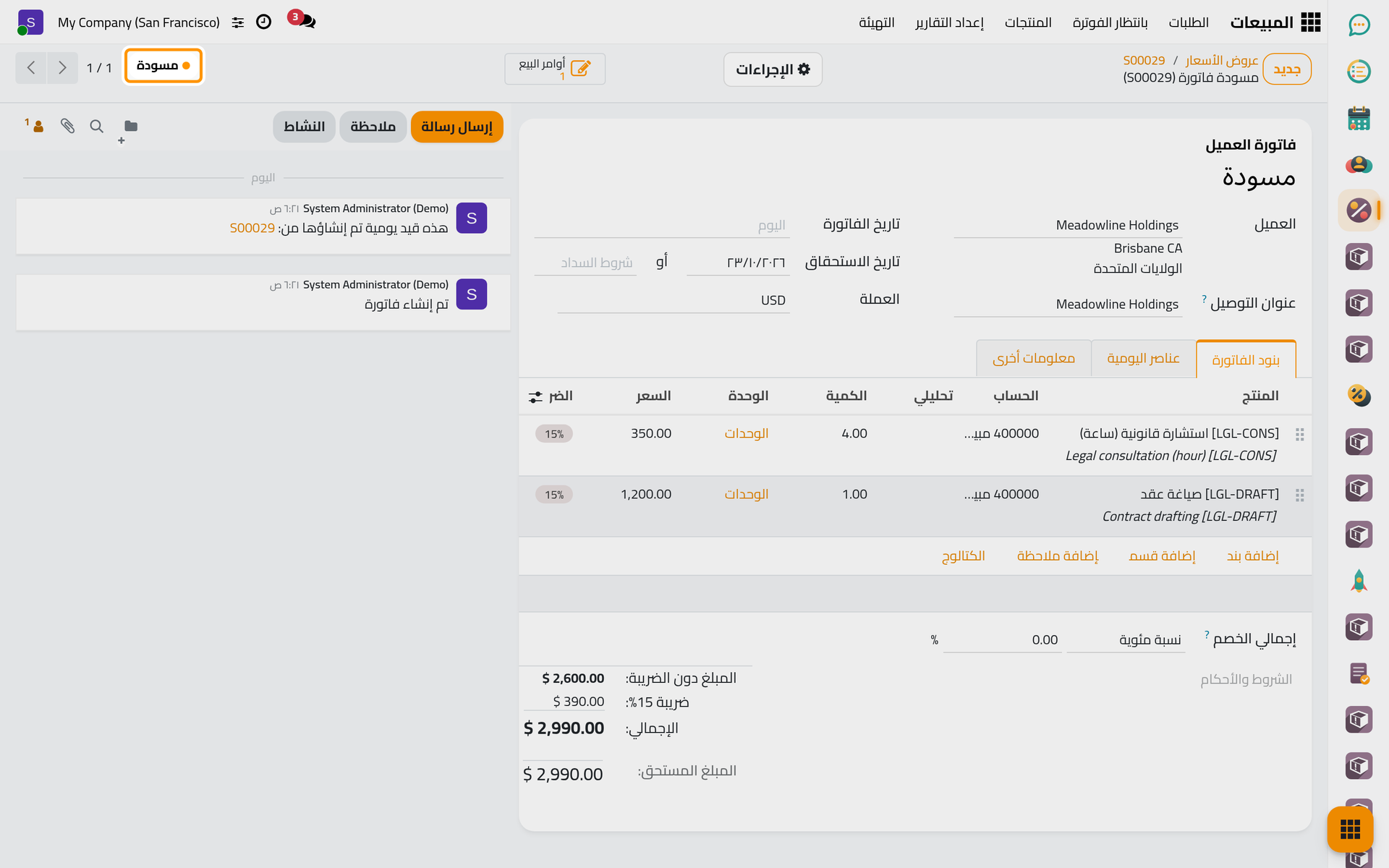This screenshot has width=1389, height=868.
Task: Open the العميل customer dropdown field
Action: (1069, 226)
